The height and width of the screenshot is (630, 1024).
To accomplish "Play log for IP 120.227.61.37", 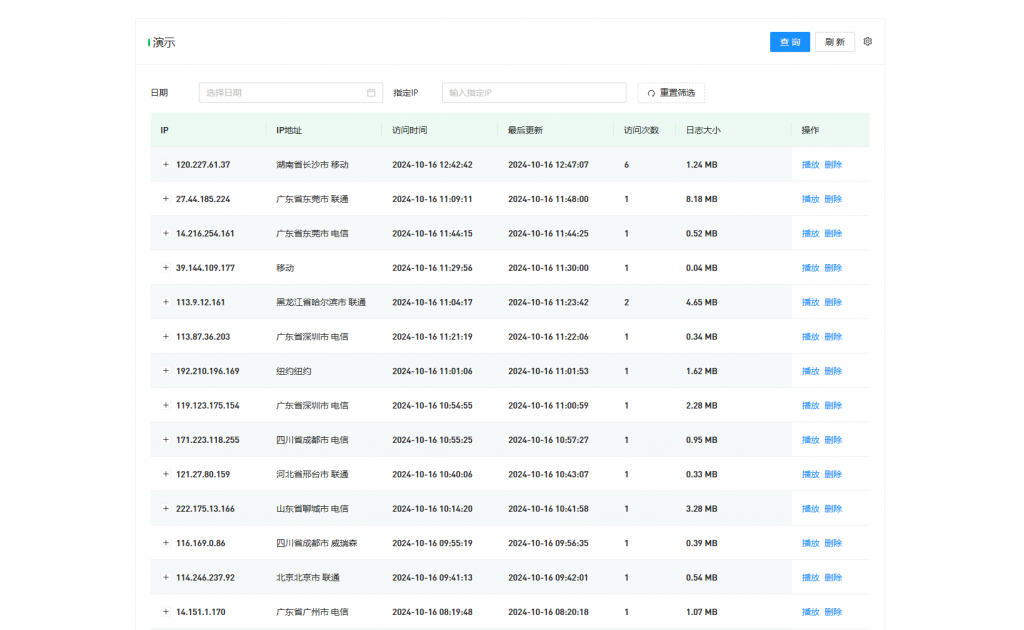I will point(810,165).
